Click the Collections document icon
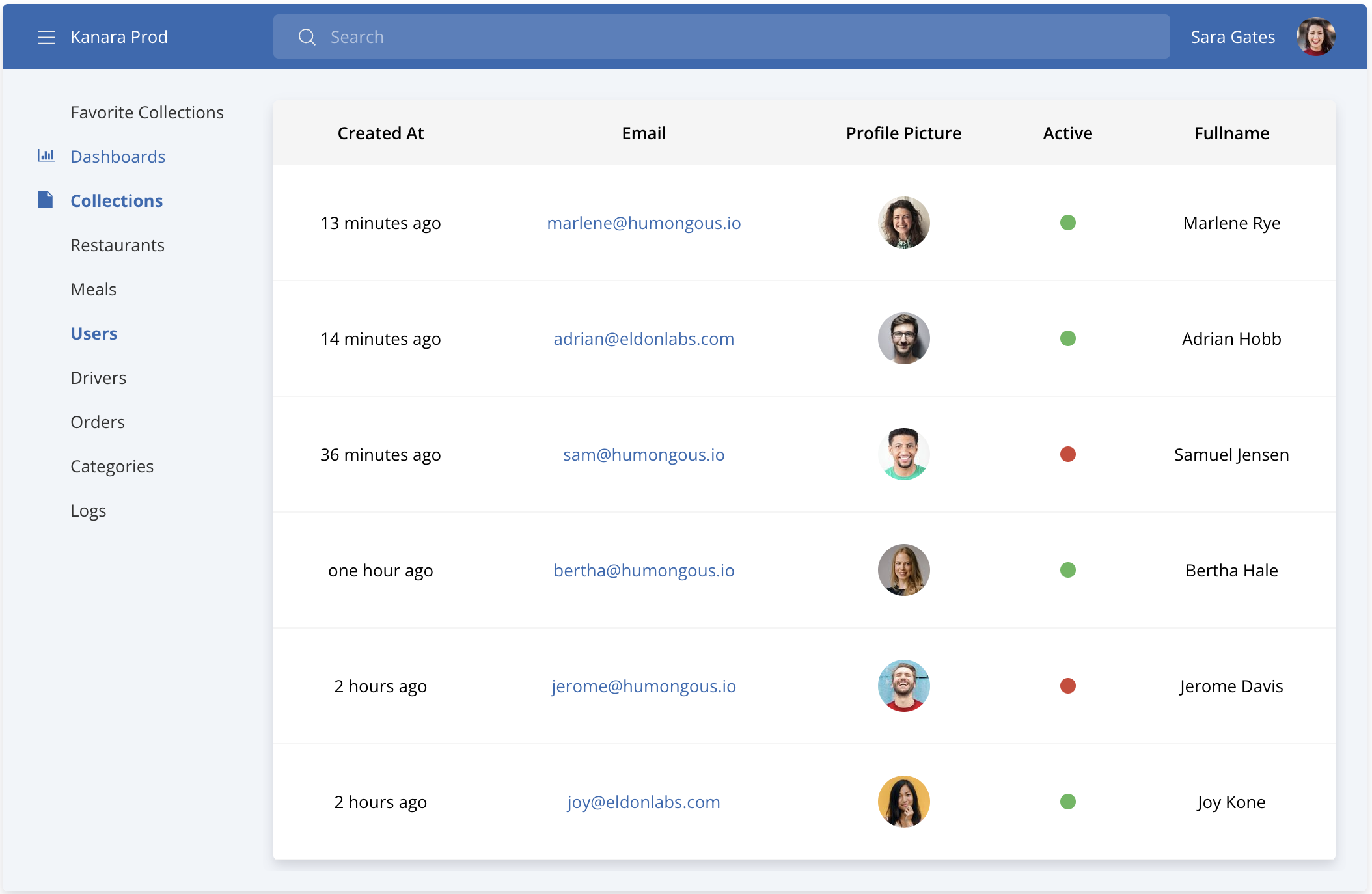The width and height of the screenshot is (1372, 894). [45, 200]
